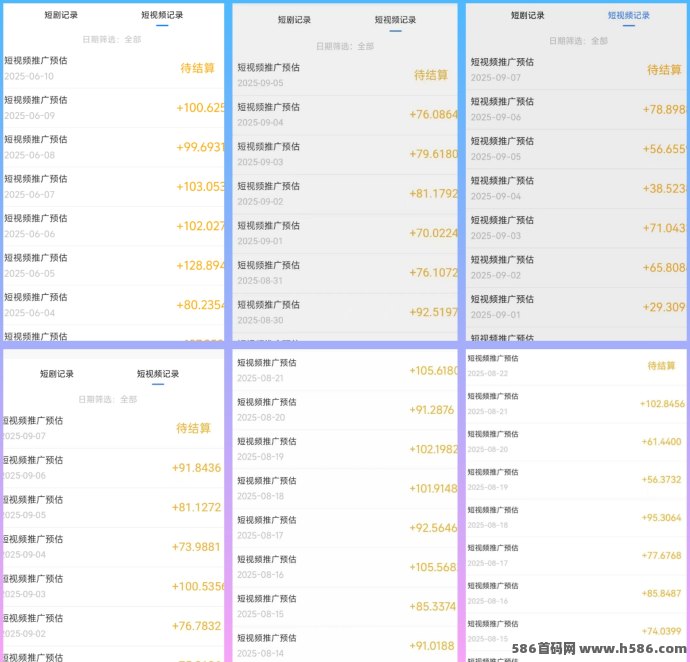Image resolution: width=690 pixels, height=662 pixels.
Task: Open 日期筛选 filter above the +91.8436 list
Action: 107,399
